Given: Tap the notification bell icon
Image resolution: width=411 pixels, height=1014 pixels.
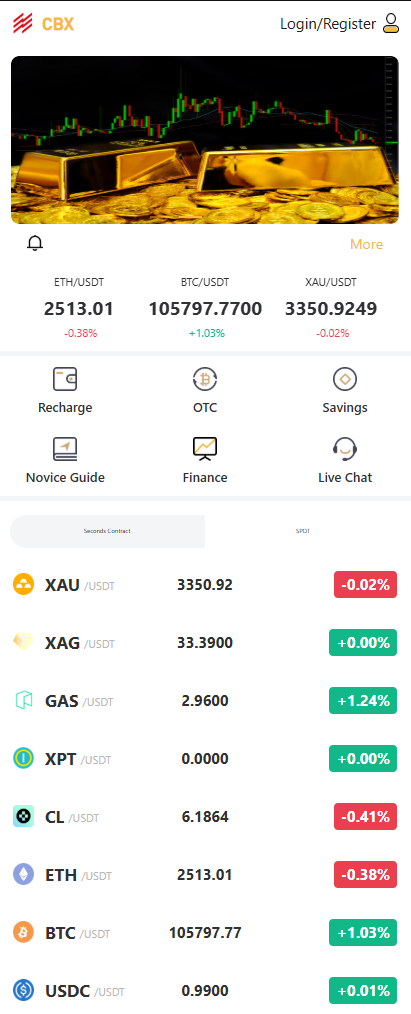Looking at the screenshot, I should pos(35,243).
